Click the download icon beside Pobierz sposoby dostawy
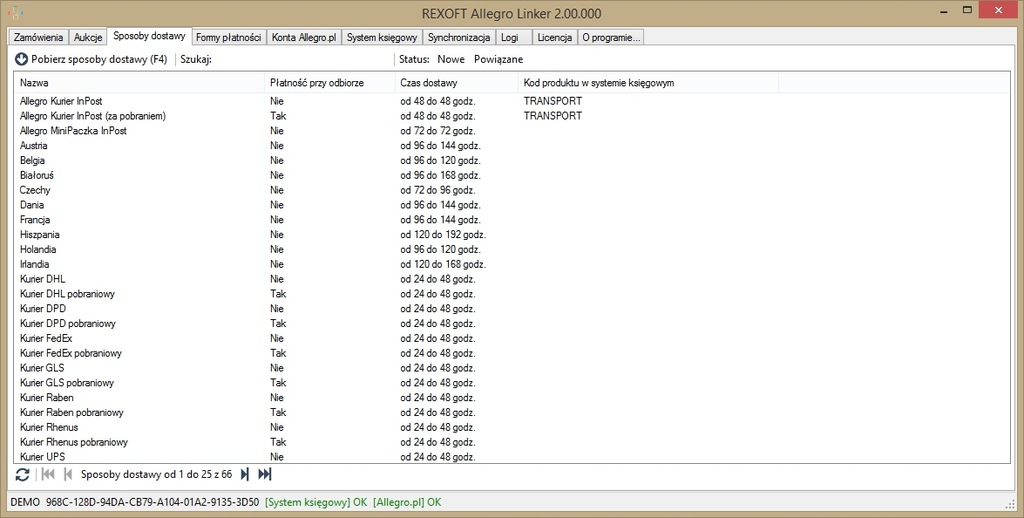This screenshot has height=518, width=1024. coord(22,59)
